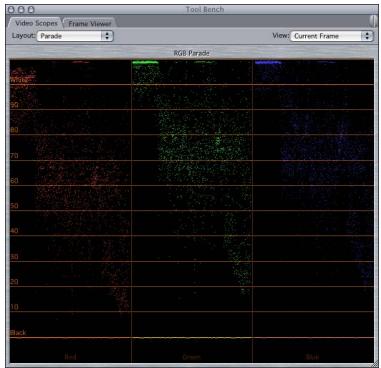Click the 50 scale label

click(x=14, y=206)
